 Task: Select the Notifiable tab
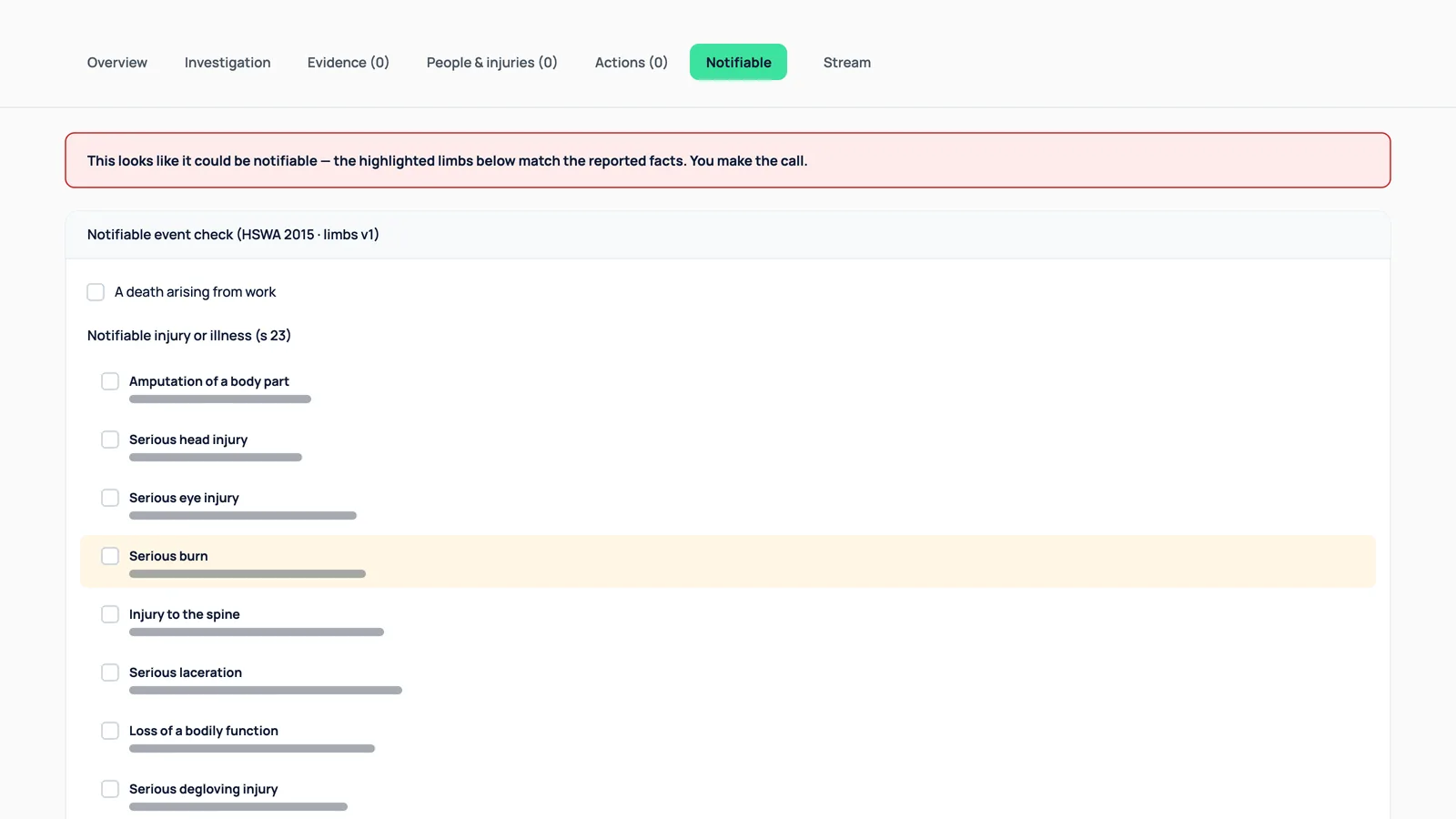click(x=738, y=62)
